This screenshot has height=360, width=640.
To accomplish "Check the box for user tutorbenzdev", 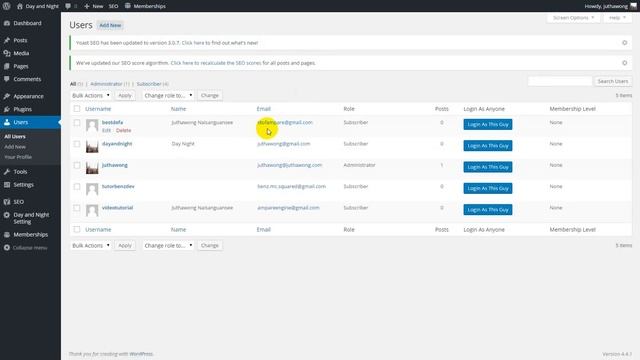I will coord(77,187).
